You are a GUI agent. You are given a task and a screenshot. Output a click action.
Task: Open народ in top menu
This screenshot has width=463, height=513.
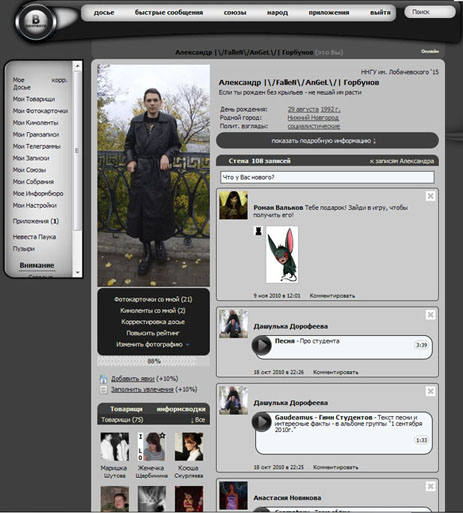click(x=277, y=13)
